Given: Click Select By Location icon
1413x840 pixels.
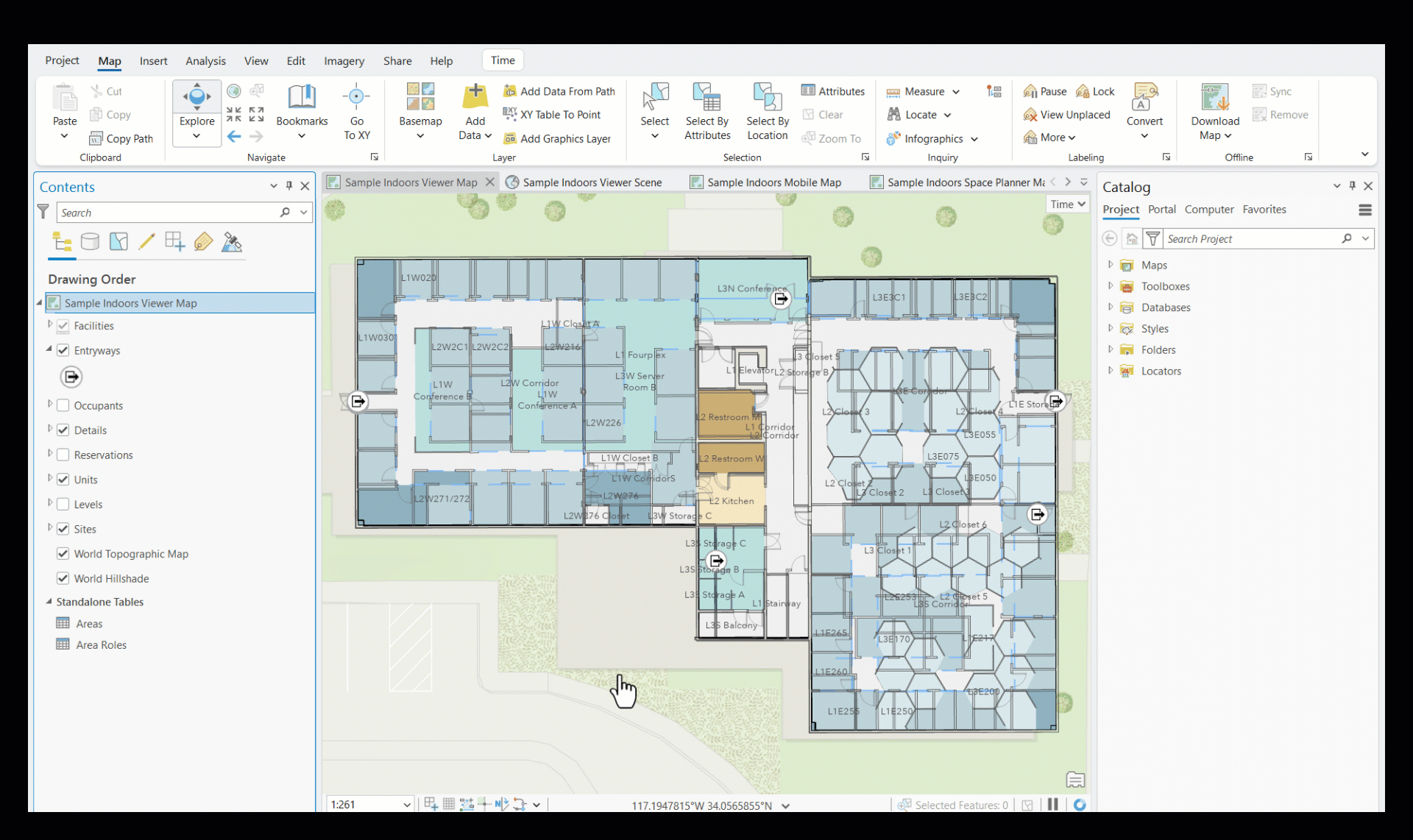Looking at the screenshot, I should pos(767,98).
